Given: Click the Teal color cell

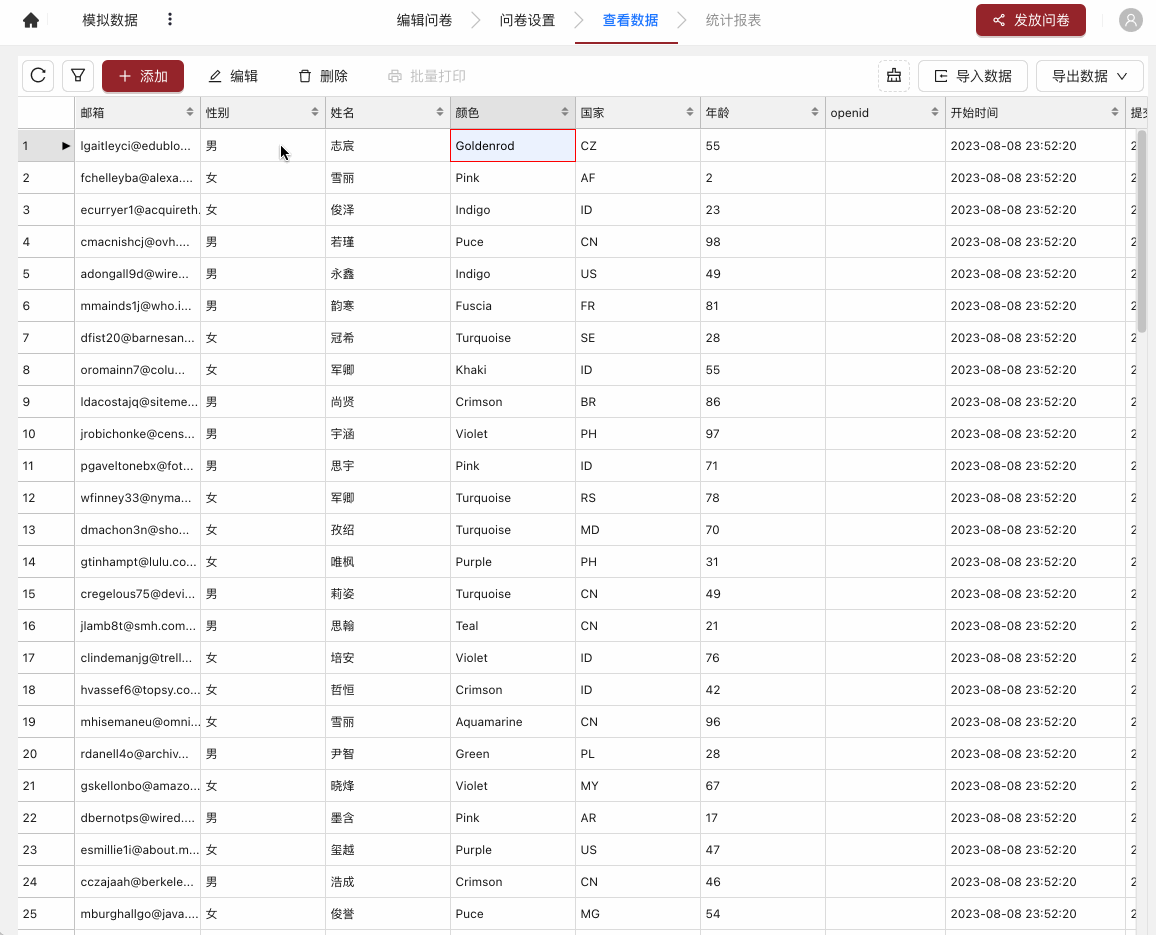Looking at the screenshot, I should [512, 625].
